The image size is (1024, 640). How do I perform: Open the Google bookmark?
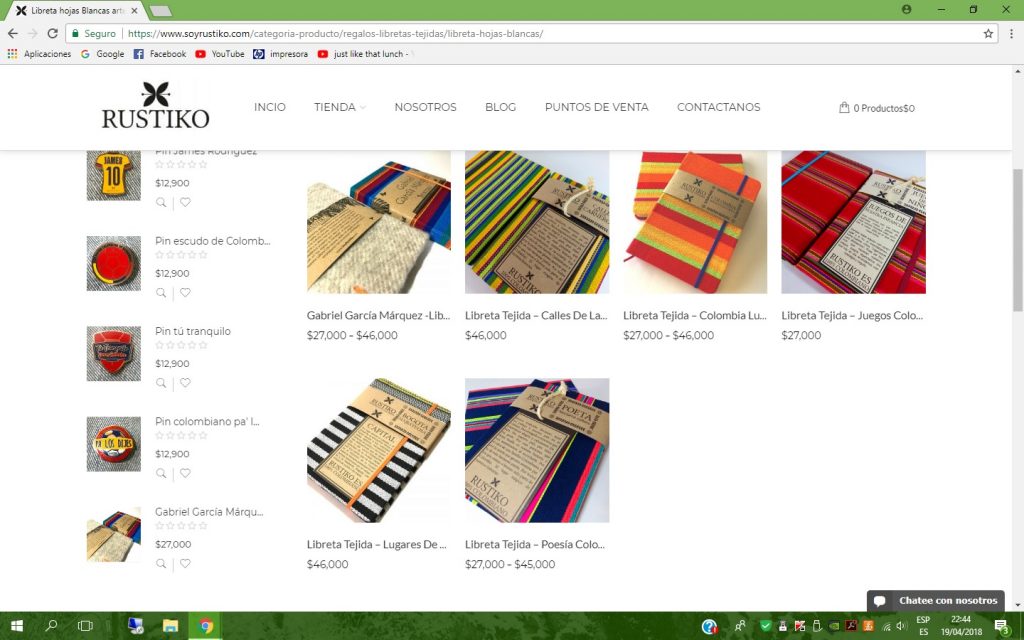[103, 54]
